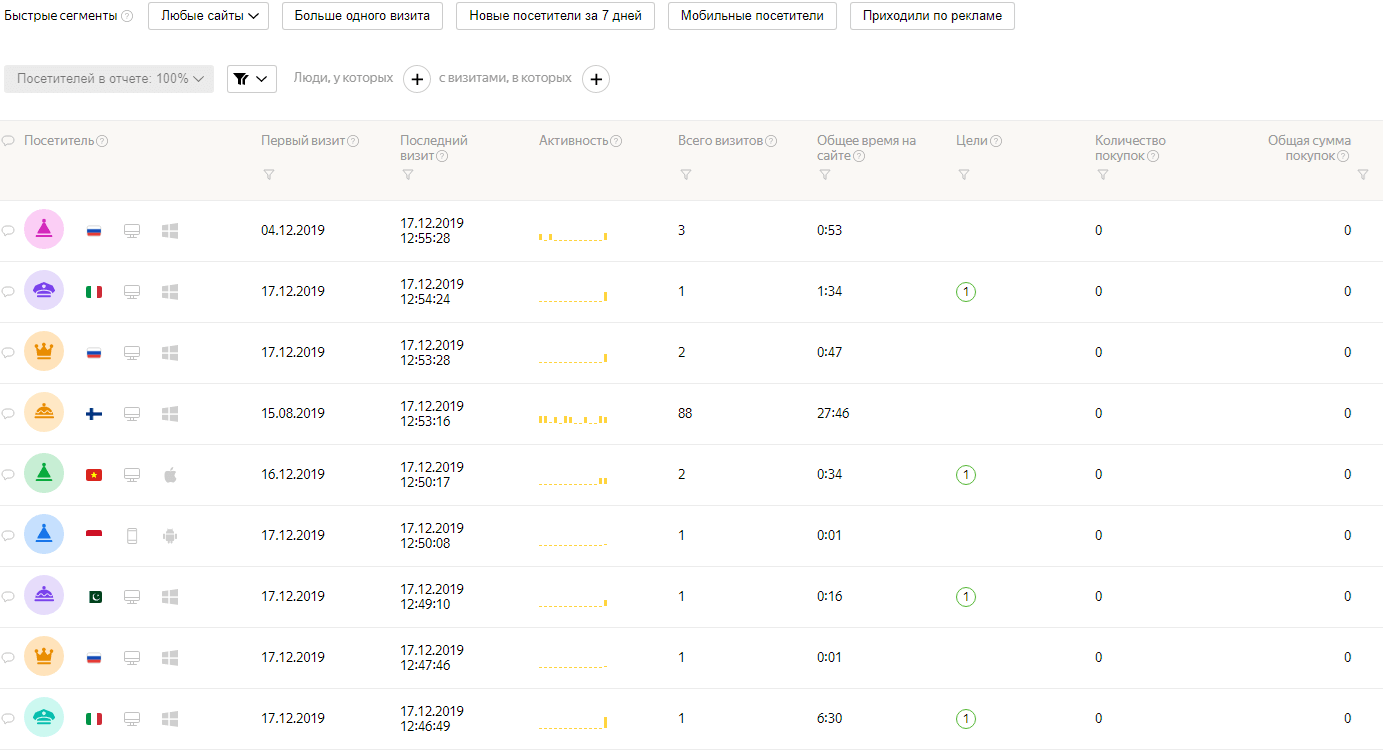Viewport: 1383px width, 754px height.
Task: Open help icon next to Активность
Action: [616, 141]
